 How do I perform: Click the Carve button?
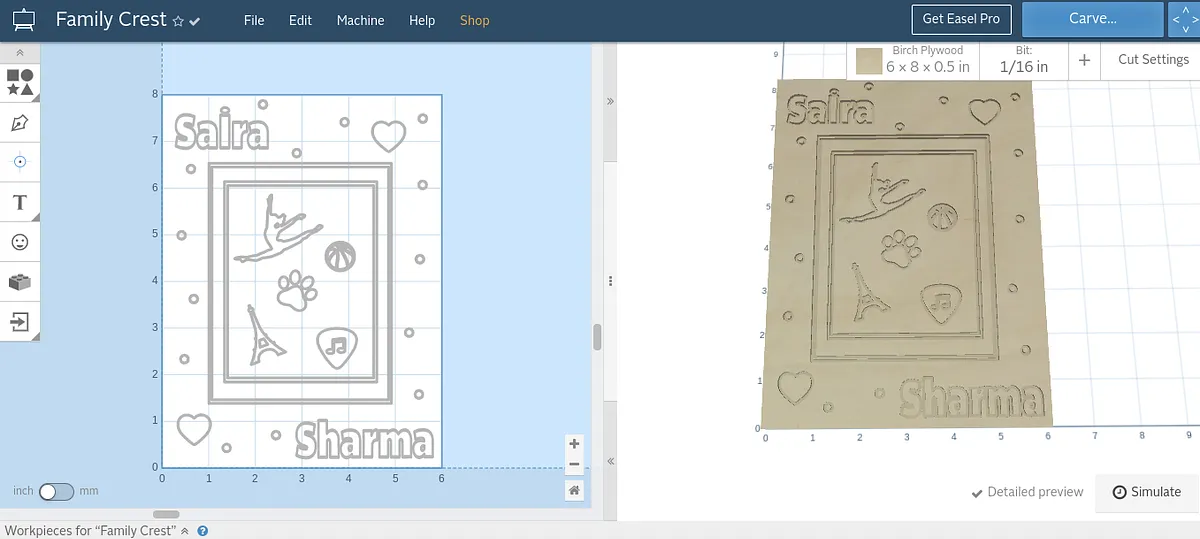point(1092,19)
